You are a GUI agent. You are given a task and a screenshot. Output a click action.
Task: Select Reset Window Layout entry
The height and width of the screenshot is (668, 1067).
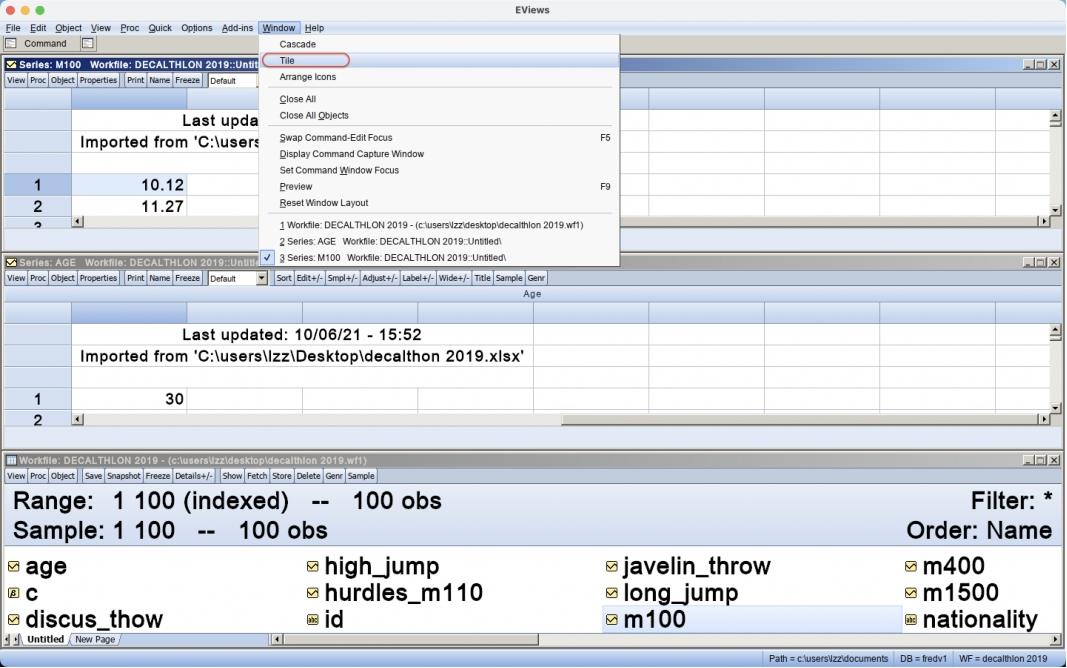pyautogui.click(x=439, y=203)
